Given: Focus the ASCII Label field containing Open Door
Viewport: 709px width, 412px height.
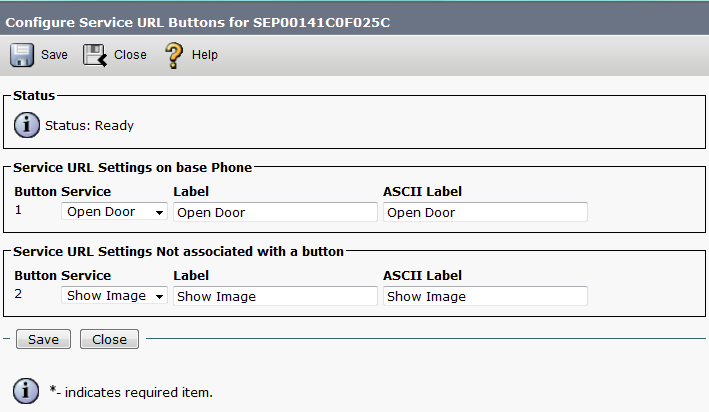Looking at the screenshot, I should pos(485,212).
